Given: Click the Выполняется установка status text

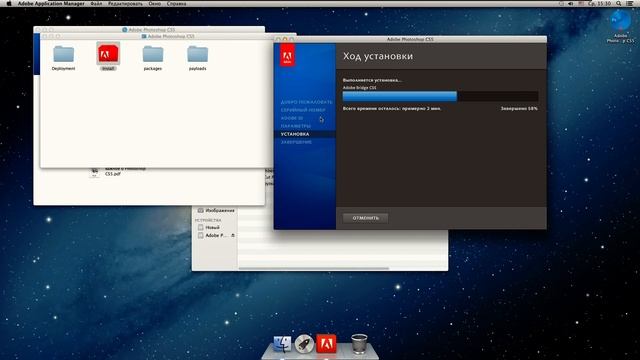Looking at the screenshot, I should (372, 80).
